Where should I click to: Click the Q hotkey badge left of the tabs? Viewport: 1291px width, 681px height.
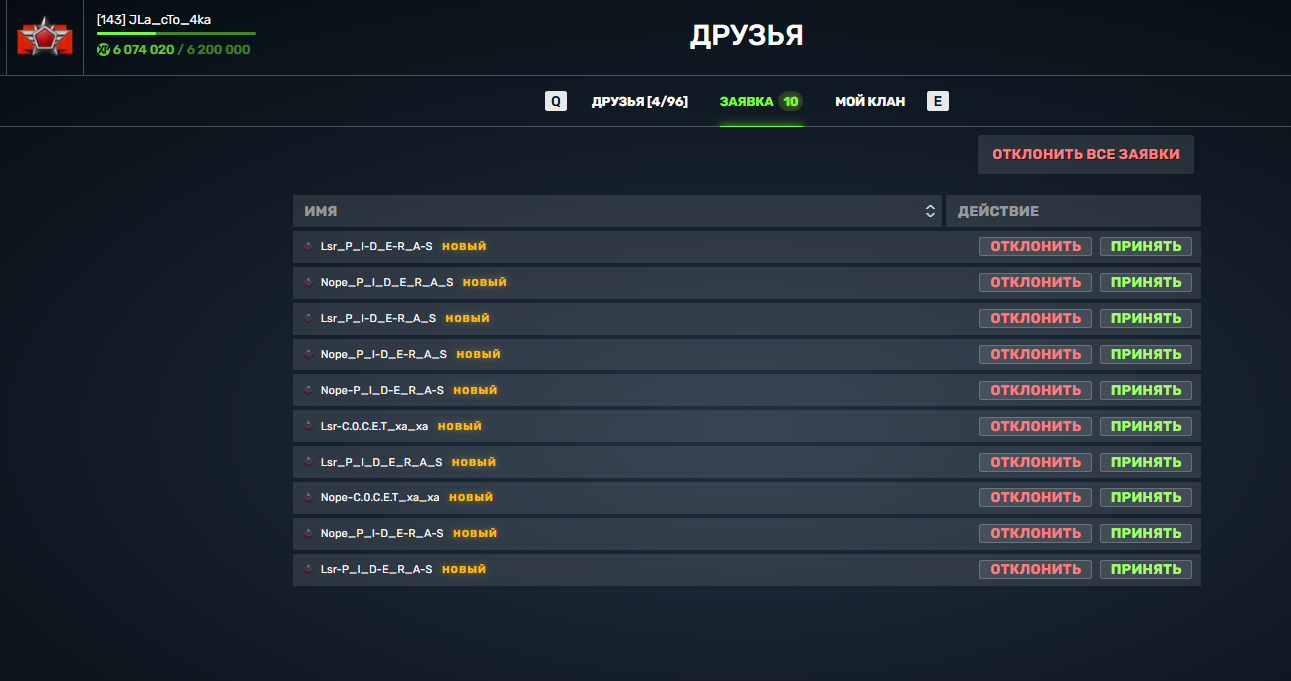coord(556,101)
